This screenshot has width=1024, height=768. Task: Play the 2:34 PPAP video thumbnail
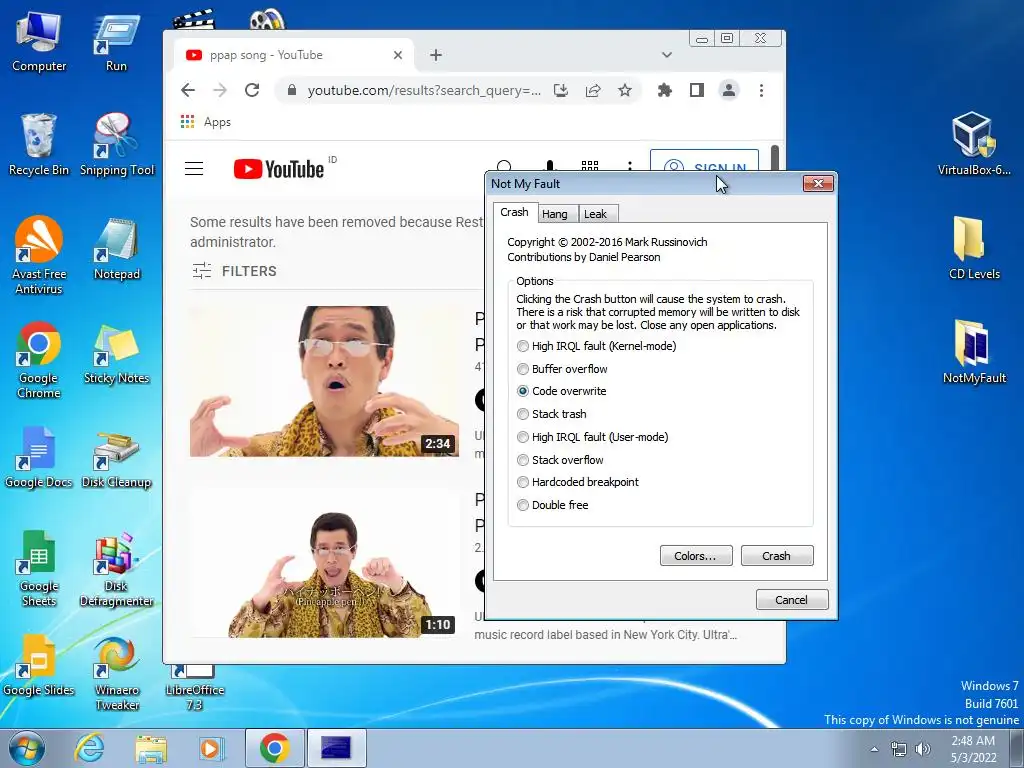point(325,381)
